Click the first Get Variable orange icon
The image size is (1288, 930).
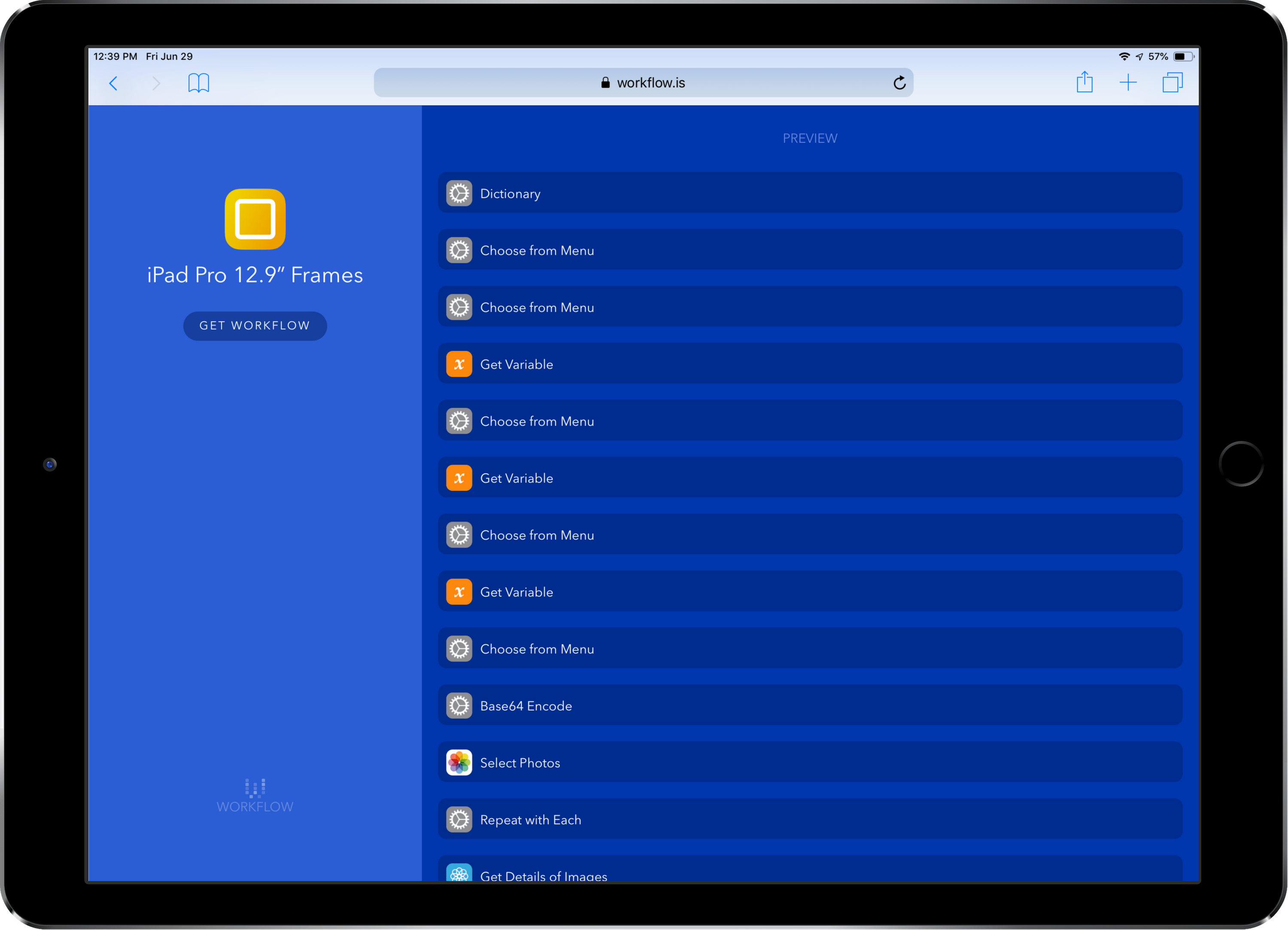(x=459, y=364)
